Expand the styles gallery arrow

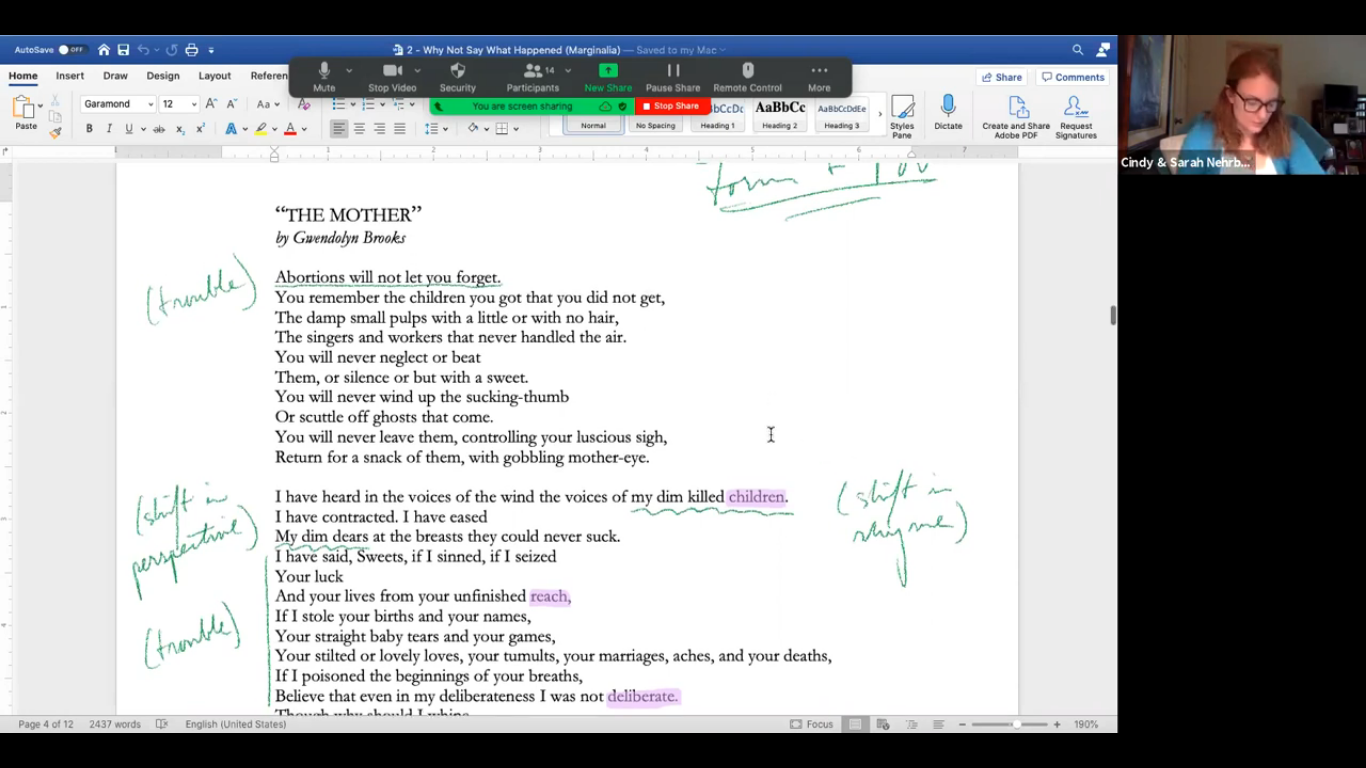(x=880, y=115)
